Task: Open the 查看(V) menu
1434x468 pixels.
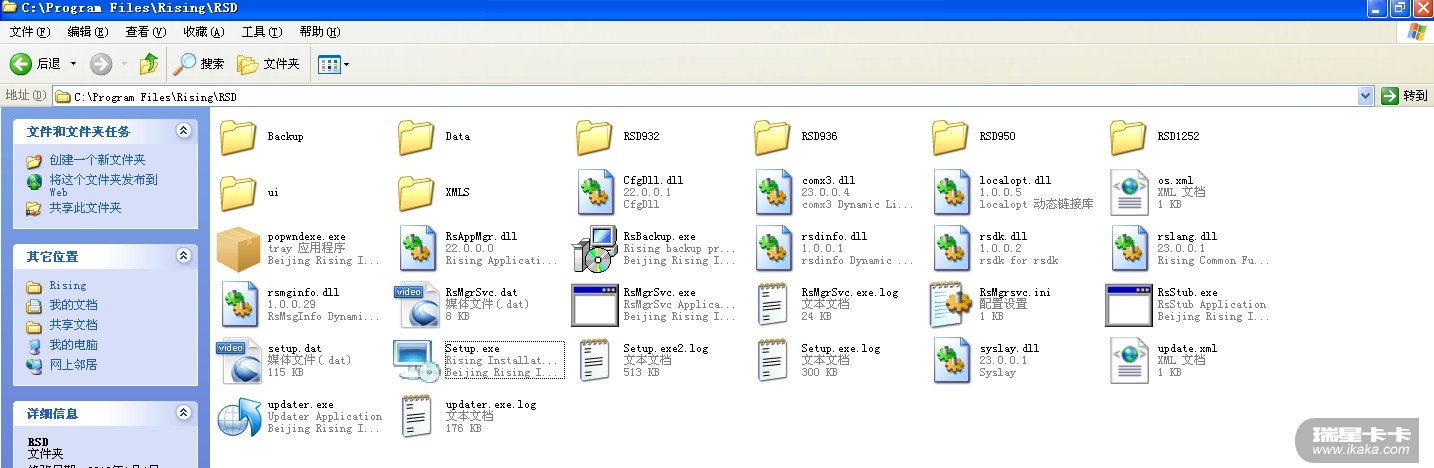Action: pos(146,32)
